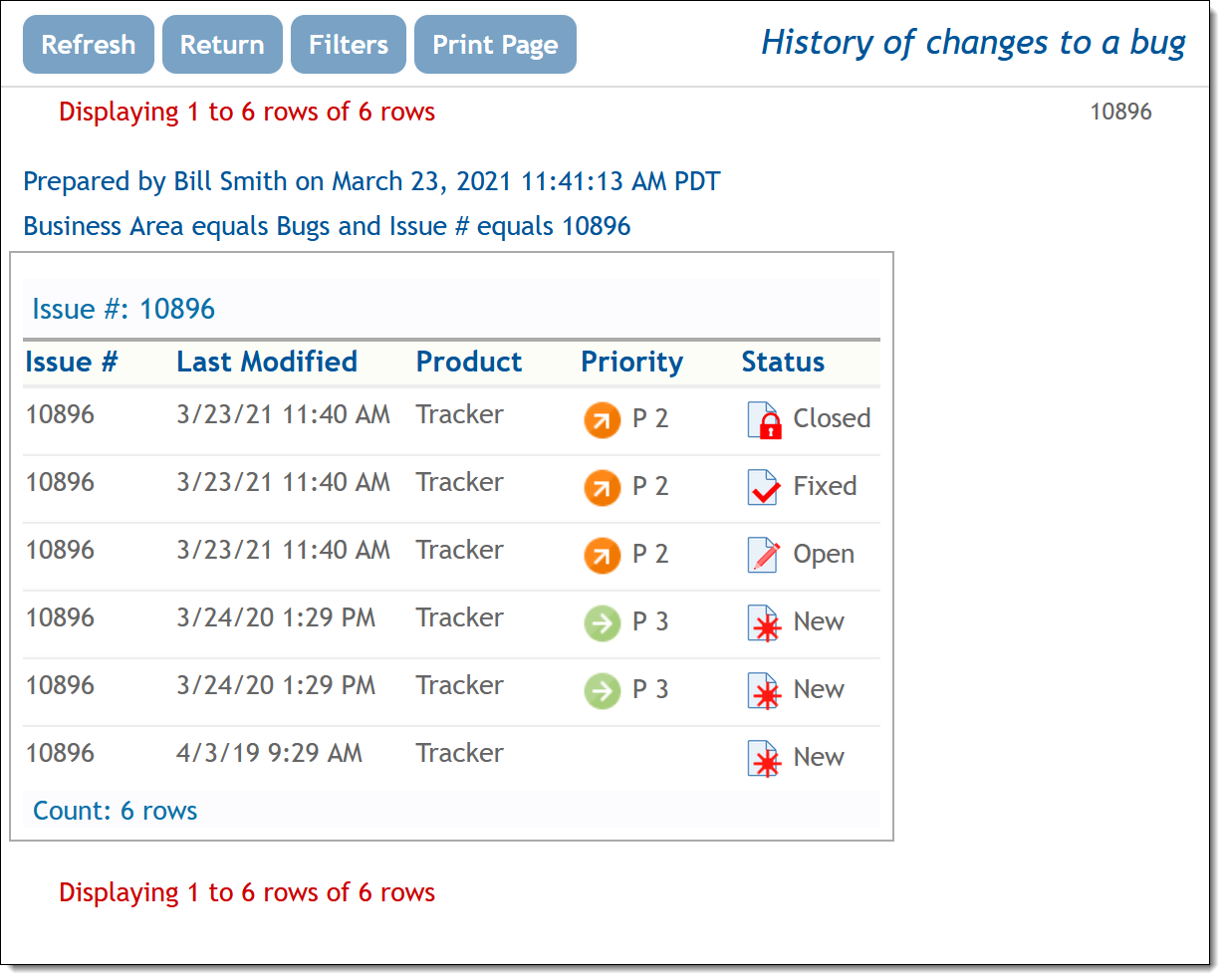
Task: Click the Product column header
Action: [468, 363]
